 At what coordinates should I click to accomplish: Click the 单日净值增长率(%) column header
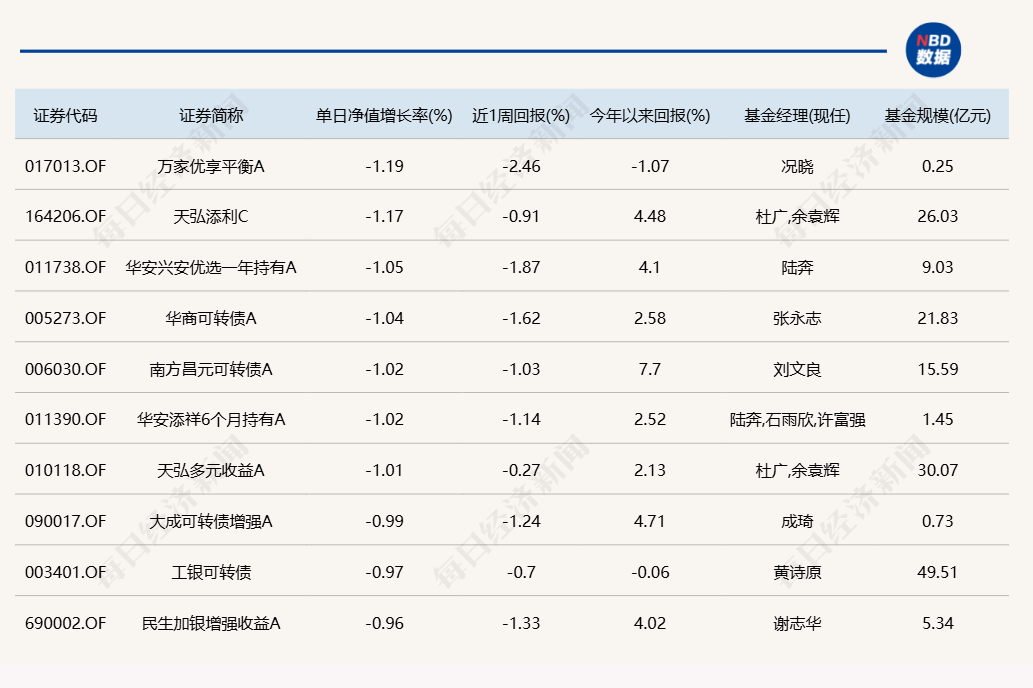click(384, 116)
